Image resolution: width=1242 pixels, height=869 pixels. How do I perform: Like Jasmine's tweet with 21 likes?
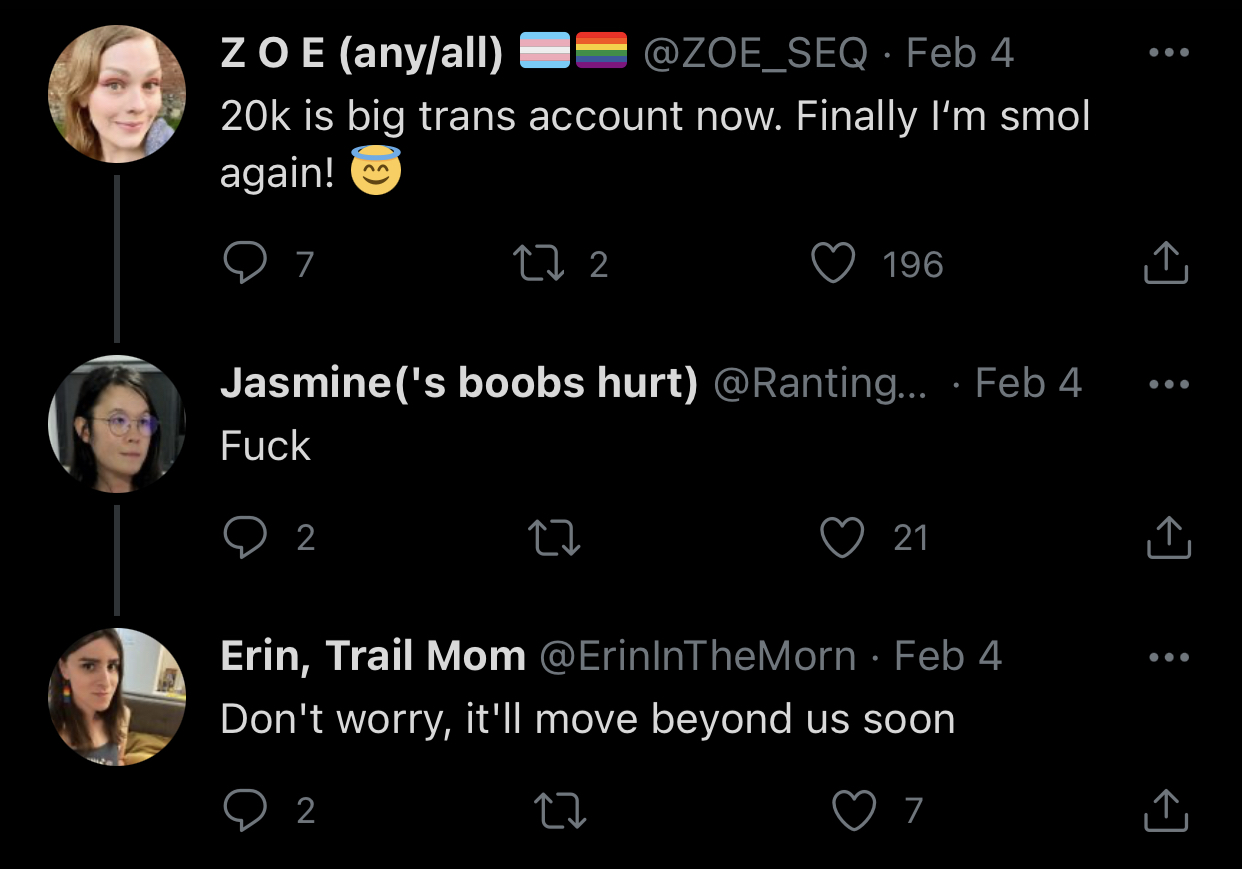click(x=842, y=538)
